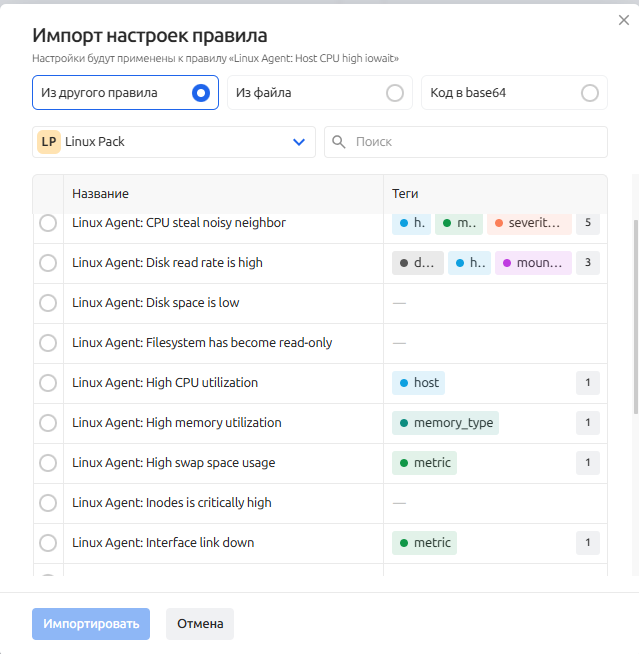This screenshot has width=639, height=654.
Task: Click tag count 1 in High swap space row
Action: [588, 463]
